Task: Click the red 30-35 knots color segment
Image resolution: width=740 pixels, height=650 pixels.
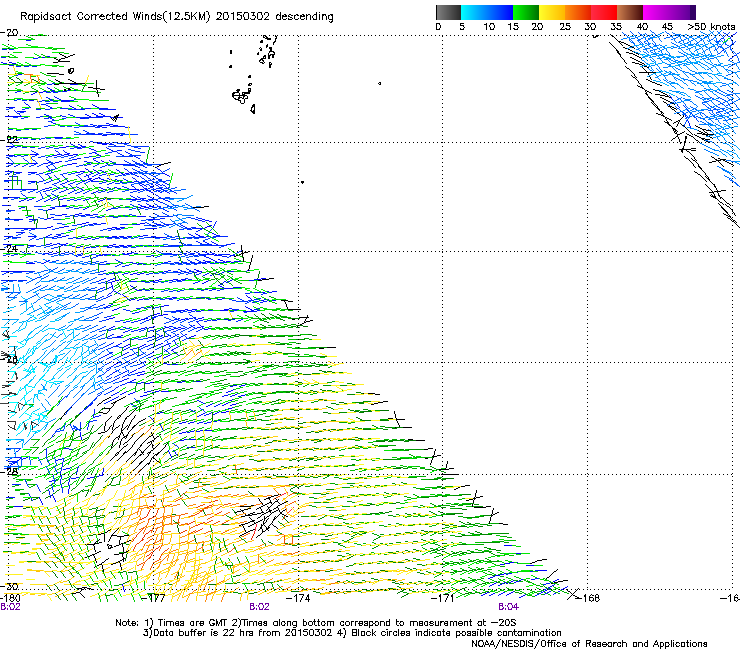Action: click(604, 12)
